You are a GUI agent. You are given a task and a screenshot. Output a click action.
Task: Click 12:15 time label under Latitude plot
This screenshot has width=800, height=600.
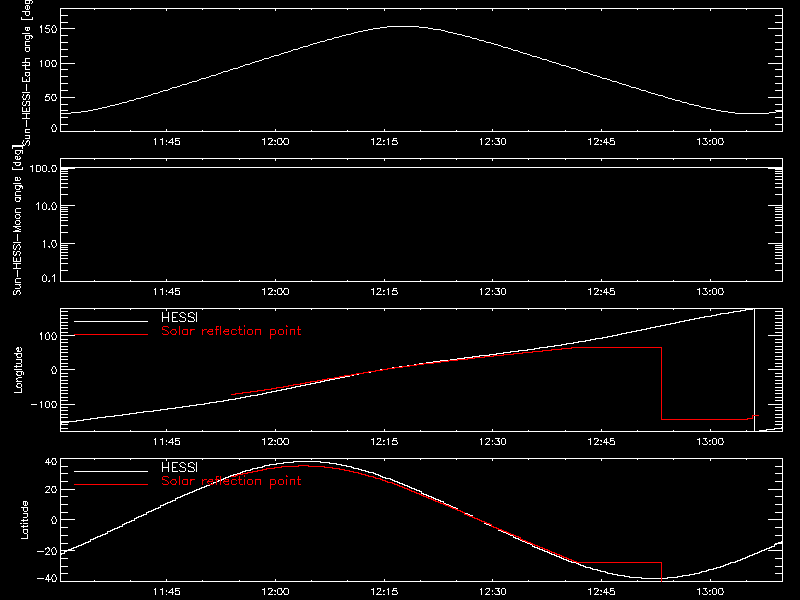coord(384,592)
